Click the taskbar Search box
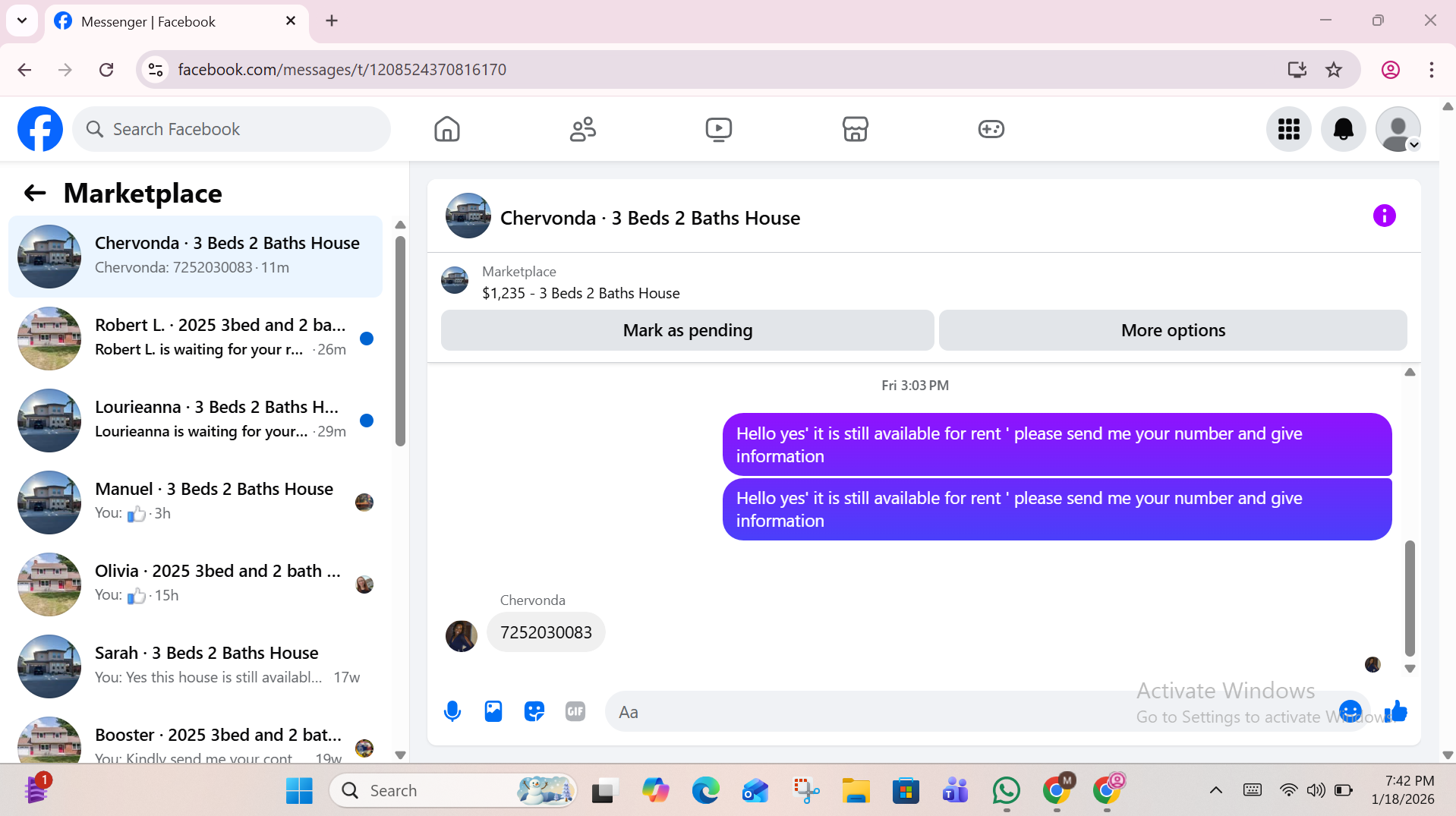 [453, 790]
